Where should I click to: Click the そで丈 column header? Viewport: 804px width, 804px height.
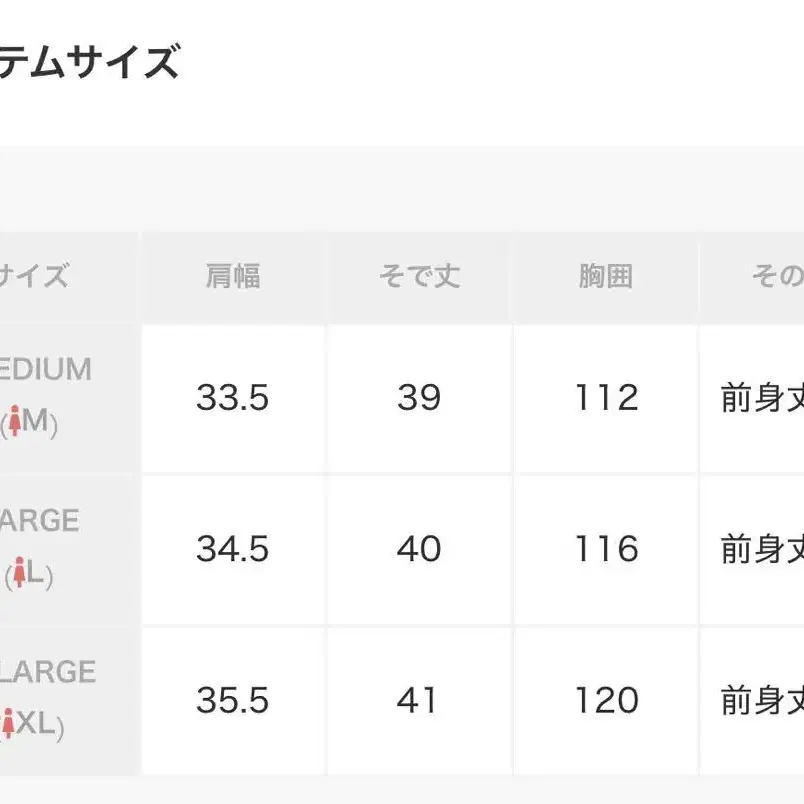pos(419,276)
